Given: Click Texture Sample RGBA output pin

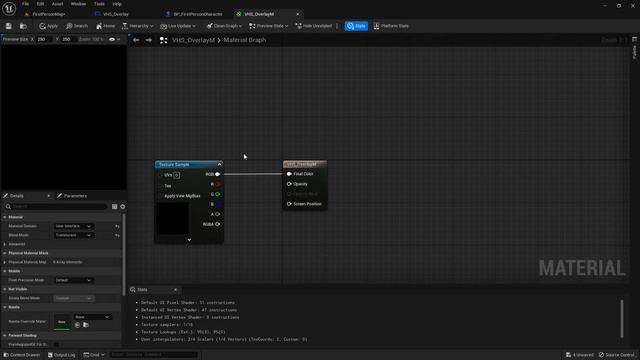Looking at the screenshot, I should click(218, 224).
